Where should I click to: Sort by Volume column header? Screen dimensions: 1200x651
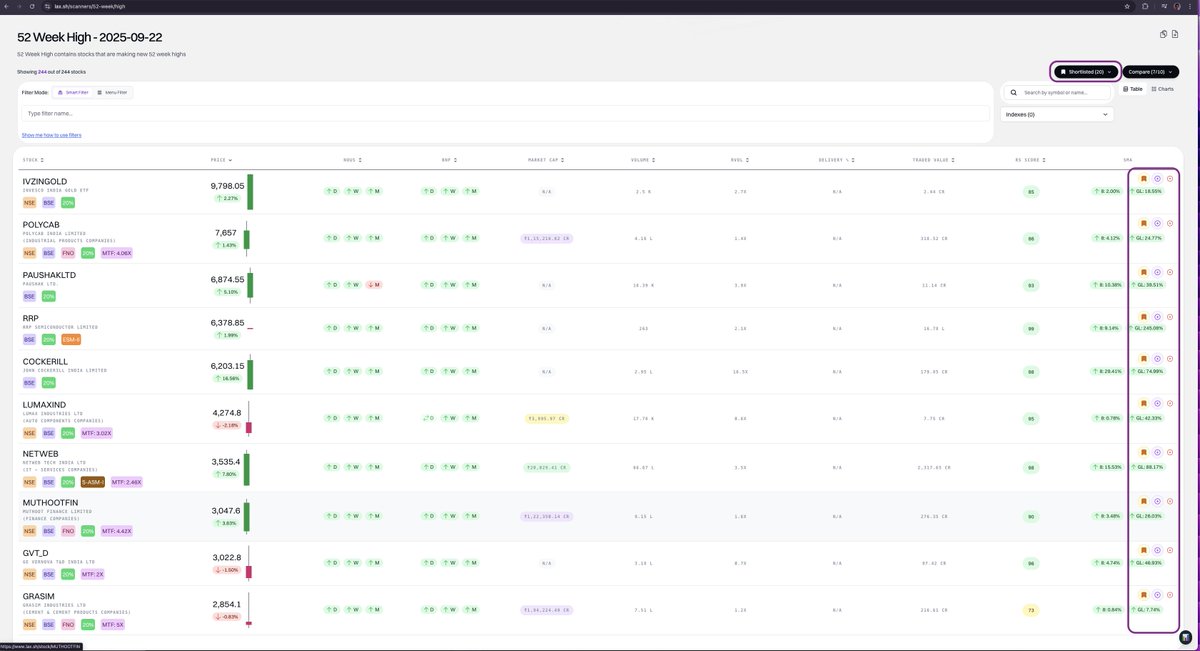click(642, 160)
